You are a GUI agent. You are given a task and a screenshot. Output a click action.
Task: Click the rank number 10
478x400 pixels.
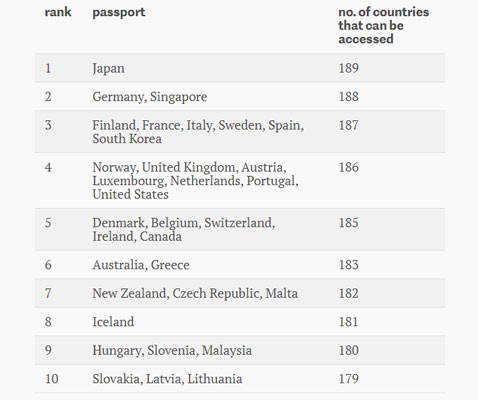tap(52, 379)
